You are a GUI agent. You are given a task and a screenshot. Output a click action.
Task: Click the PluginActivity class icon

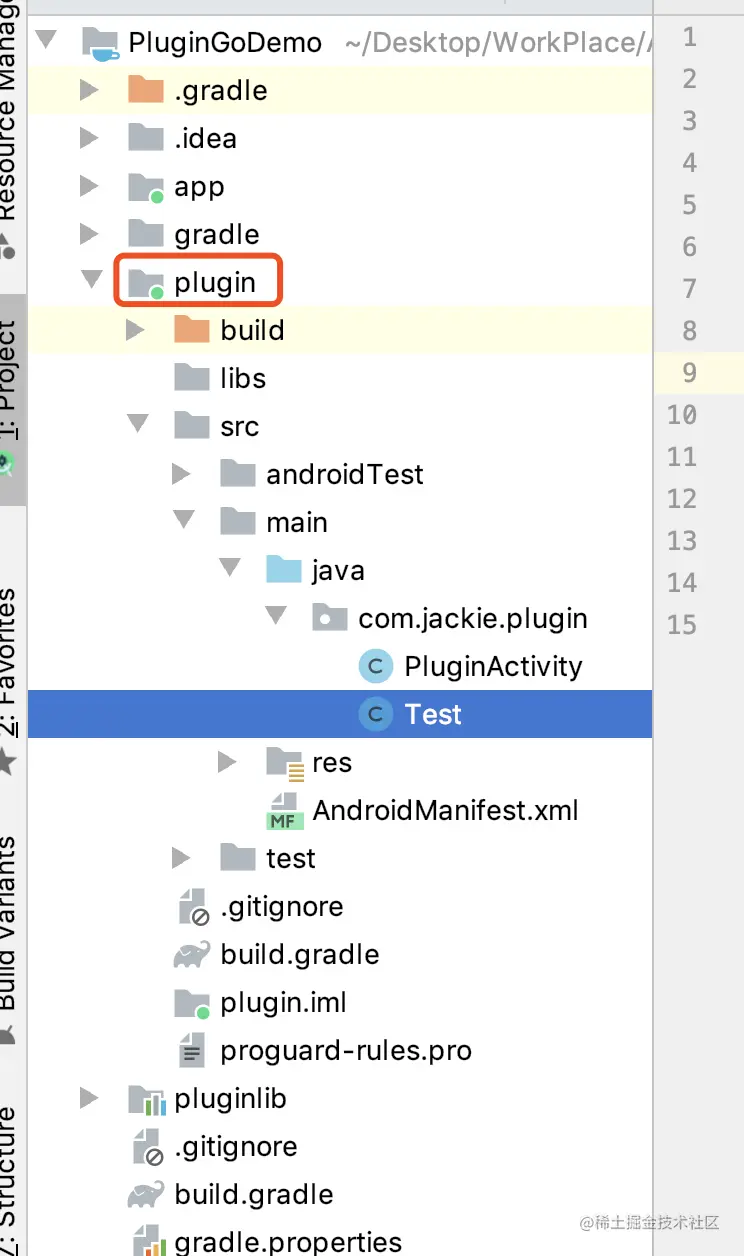coord(376,666)
